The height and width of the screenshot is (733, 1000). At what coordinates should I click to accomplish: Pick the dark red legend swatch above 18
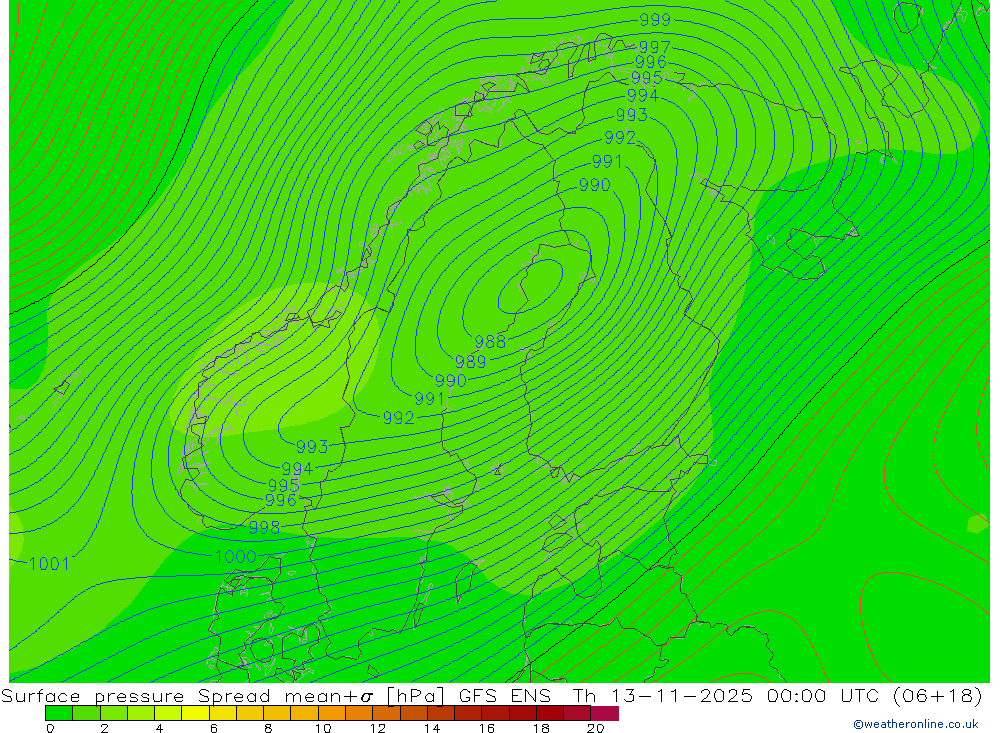[550, 713]
